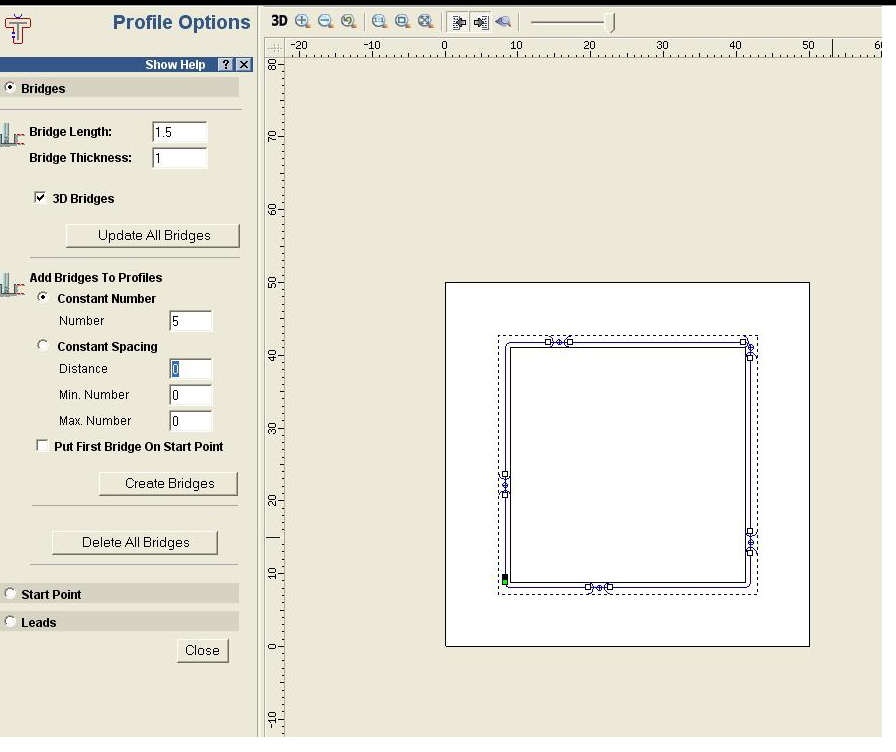Viewport: 896px width, 752px height.
Task: Click the lower bridge marker on the right edge
Action: (750, 542)
